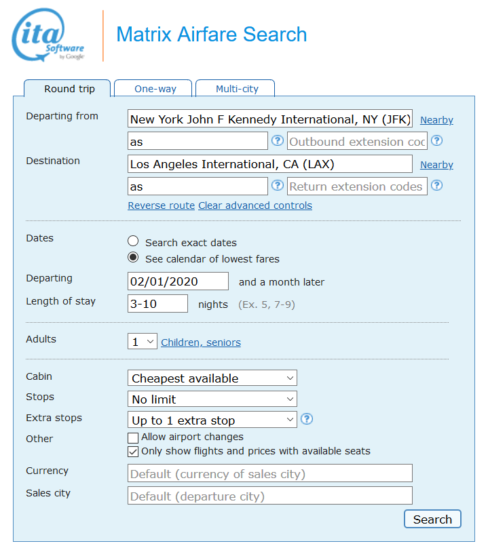Click the Departing date field
488x550 pixels.
pos(178,281)
